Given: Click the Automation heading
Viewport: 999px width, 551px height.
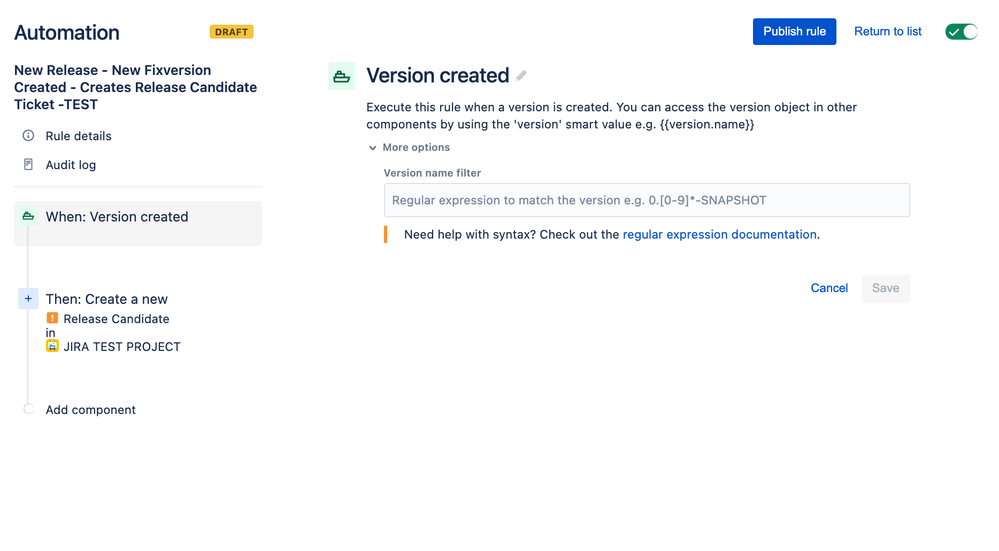Looking at the screenshot, I should (x=67, y=32).
